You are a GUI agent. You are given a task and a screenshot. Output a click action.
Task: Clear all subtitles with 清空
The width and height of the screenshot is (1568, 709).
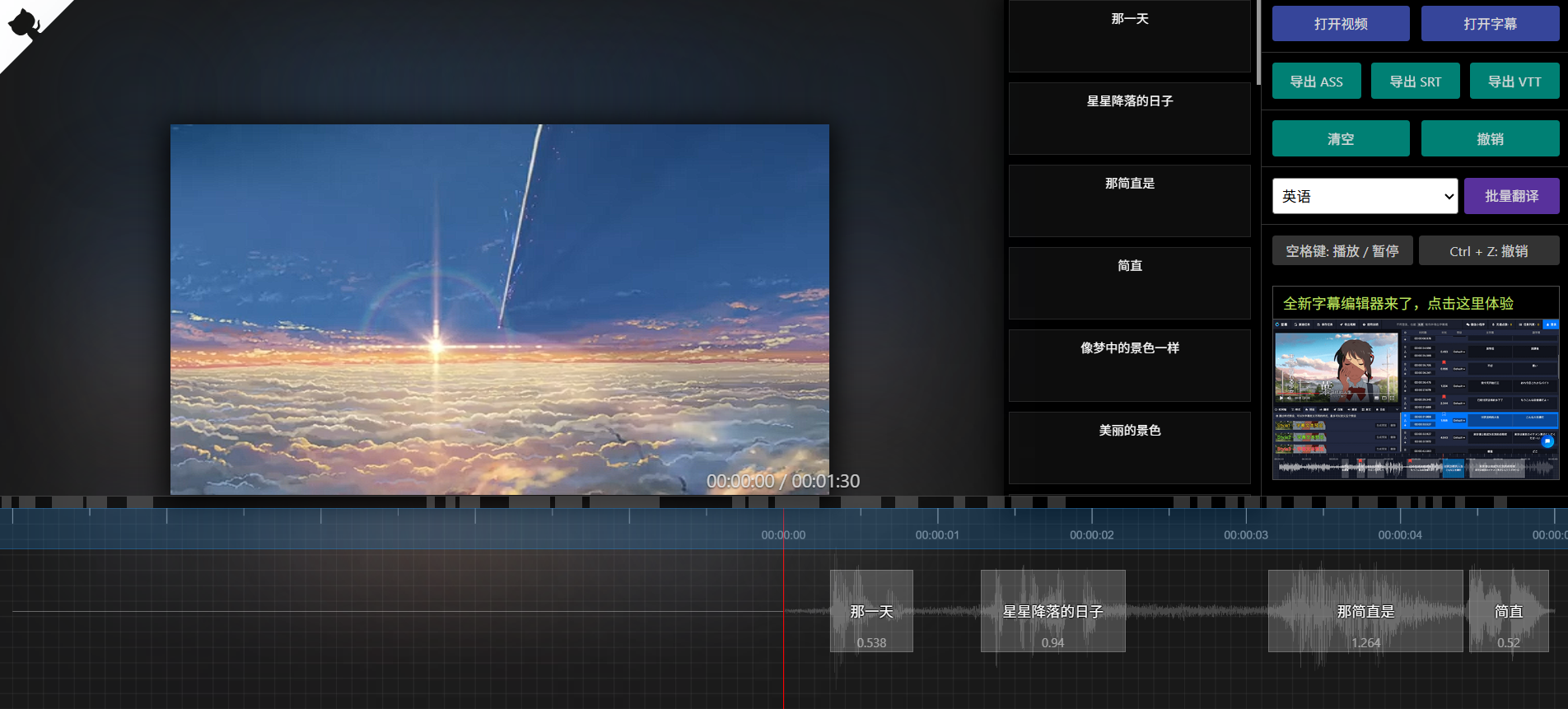[1341, 138]
